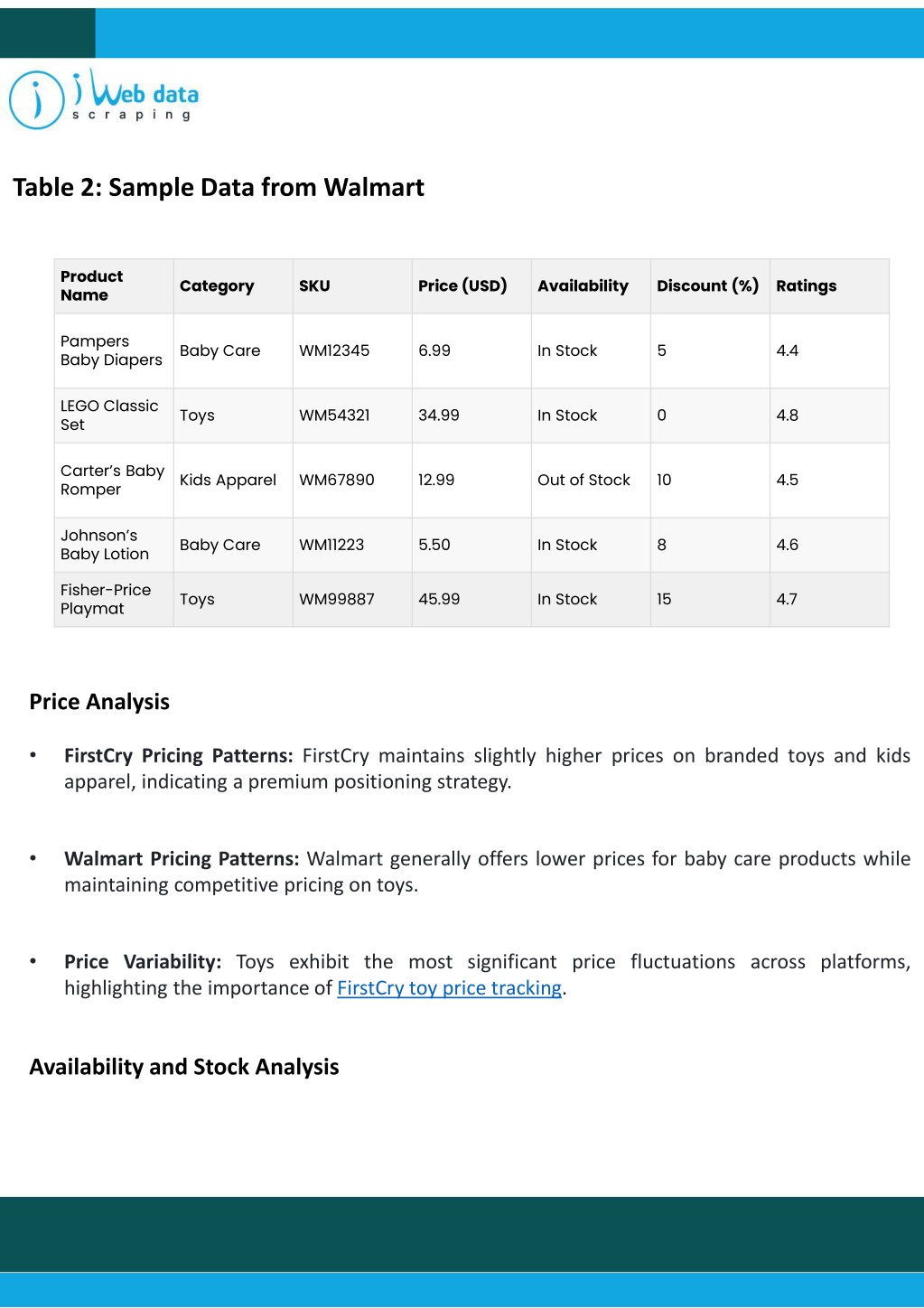Click the Fisher-Price Playmat product cell

[106, 599]
